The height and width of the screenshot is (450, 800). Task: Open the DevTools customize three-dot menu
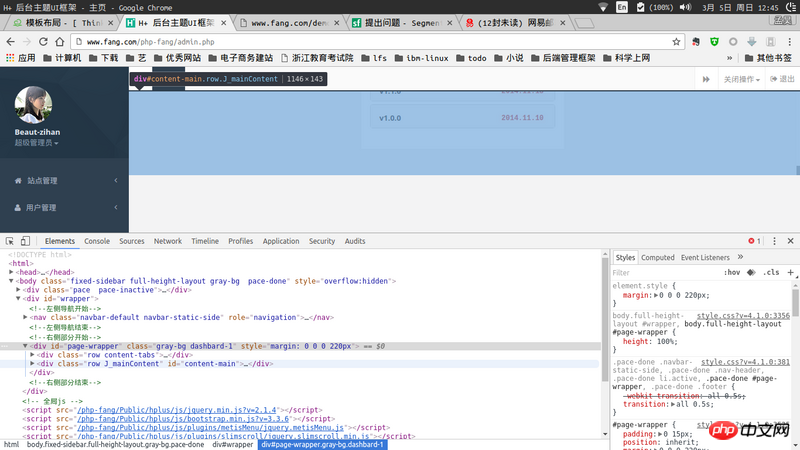[774, 241]
